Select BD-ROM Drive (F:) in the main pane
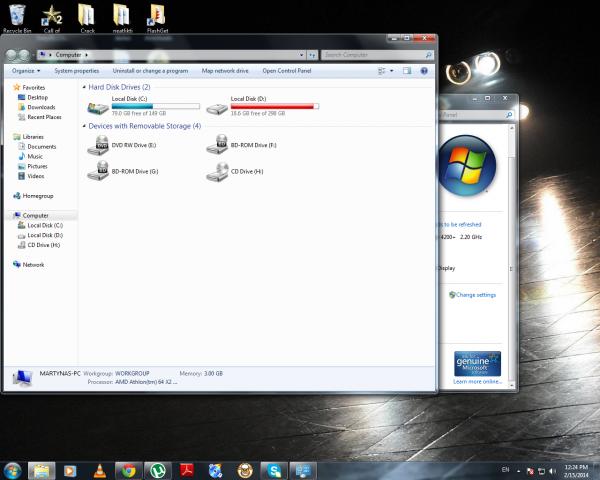 (x=216, y=146)
